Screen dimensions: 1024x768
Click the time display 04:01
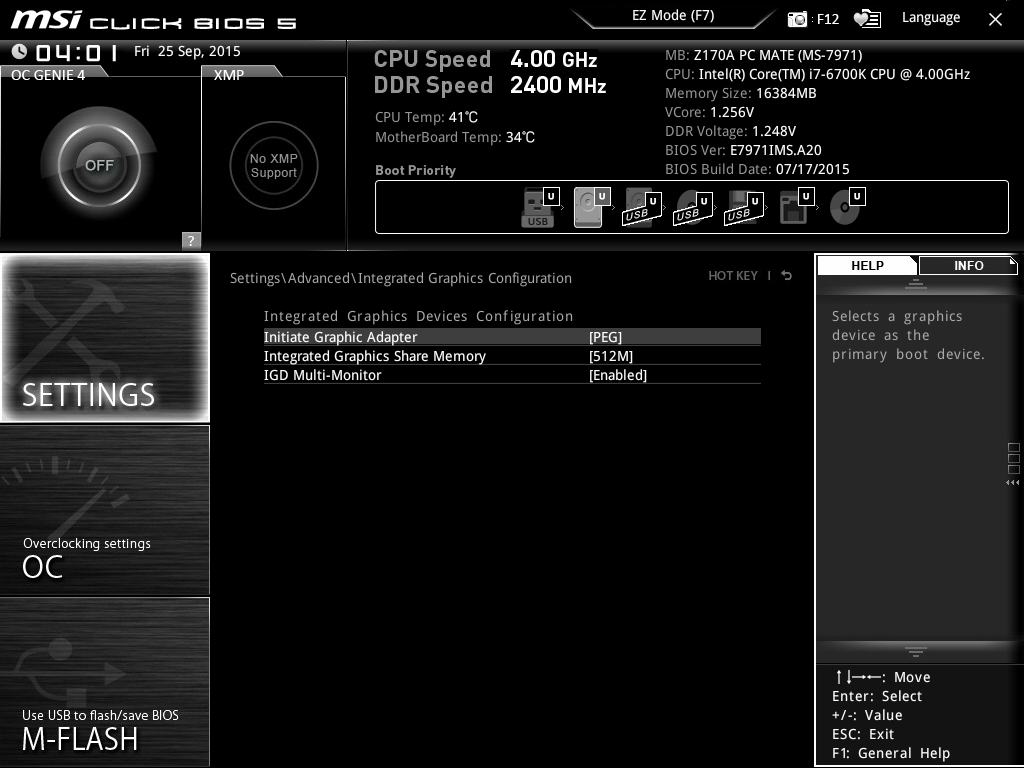76,52
